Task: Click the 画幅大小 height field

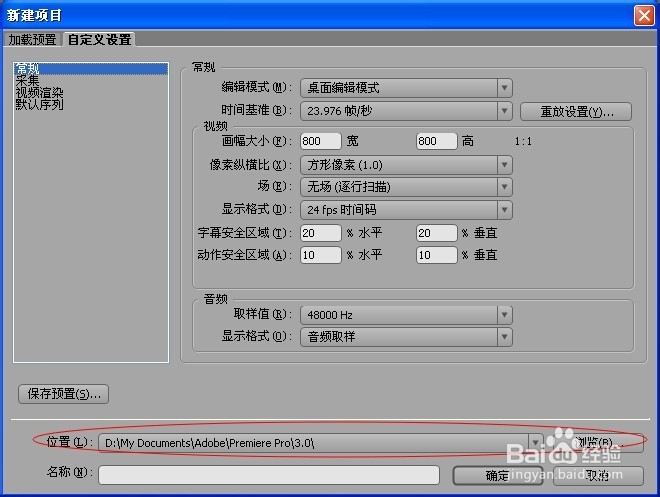Action: [x=436, y=141]
